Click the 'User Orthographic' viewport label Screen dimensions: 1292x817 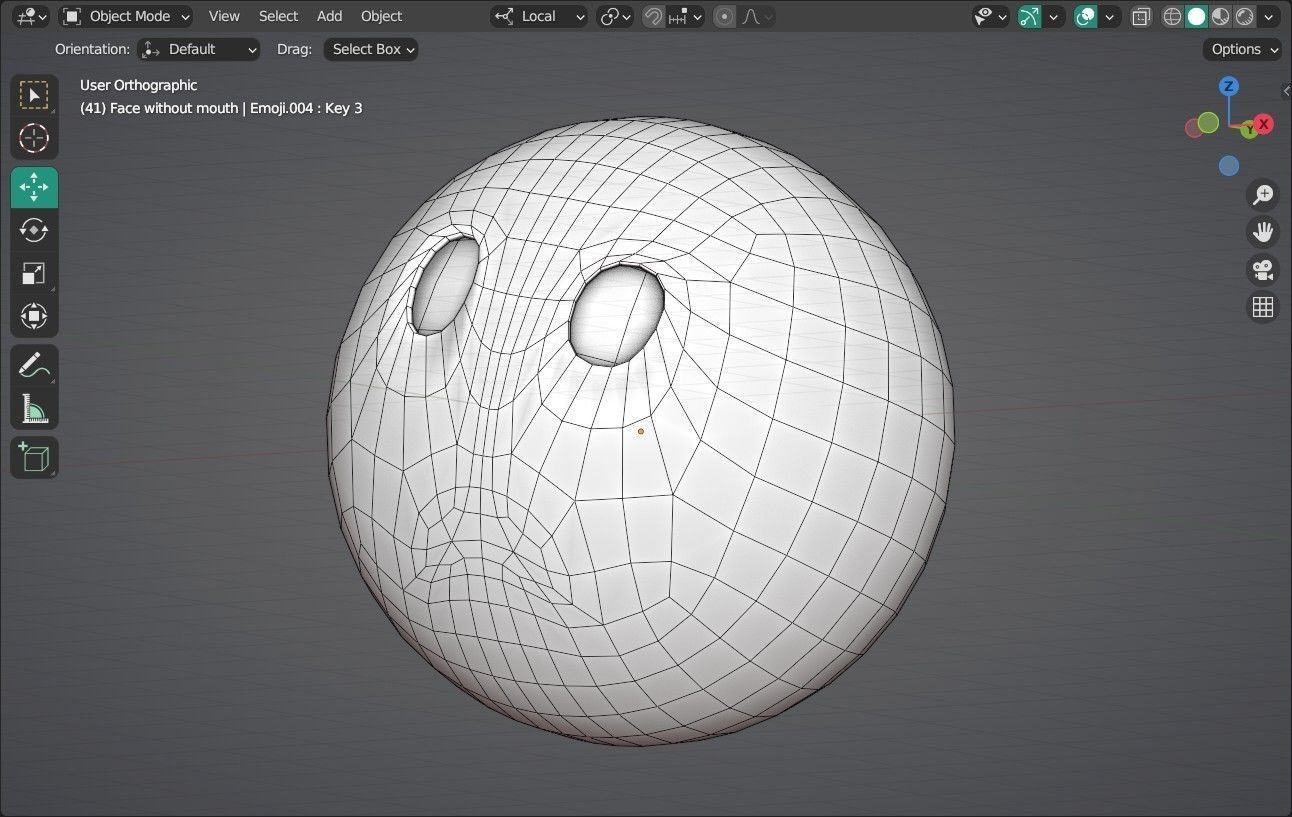(x=138, y=85)
